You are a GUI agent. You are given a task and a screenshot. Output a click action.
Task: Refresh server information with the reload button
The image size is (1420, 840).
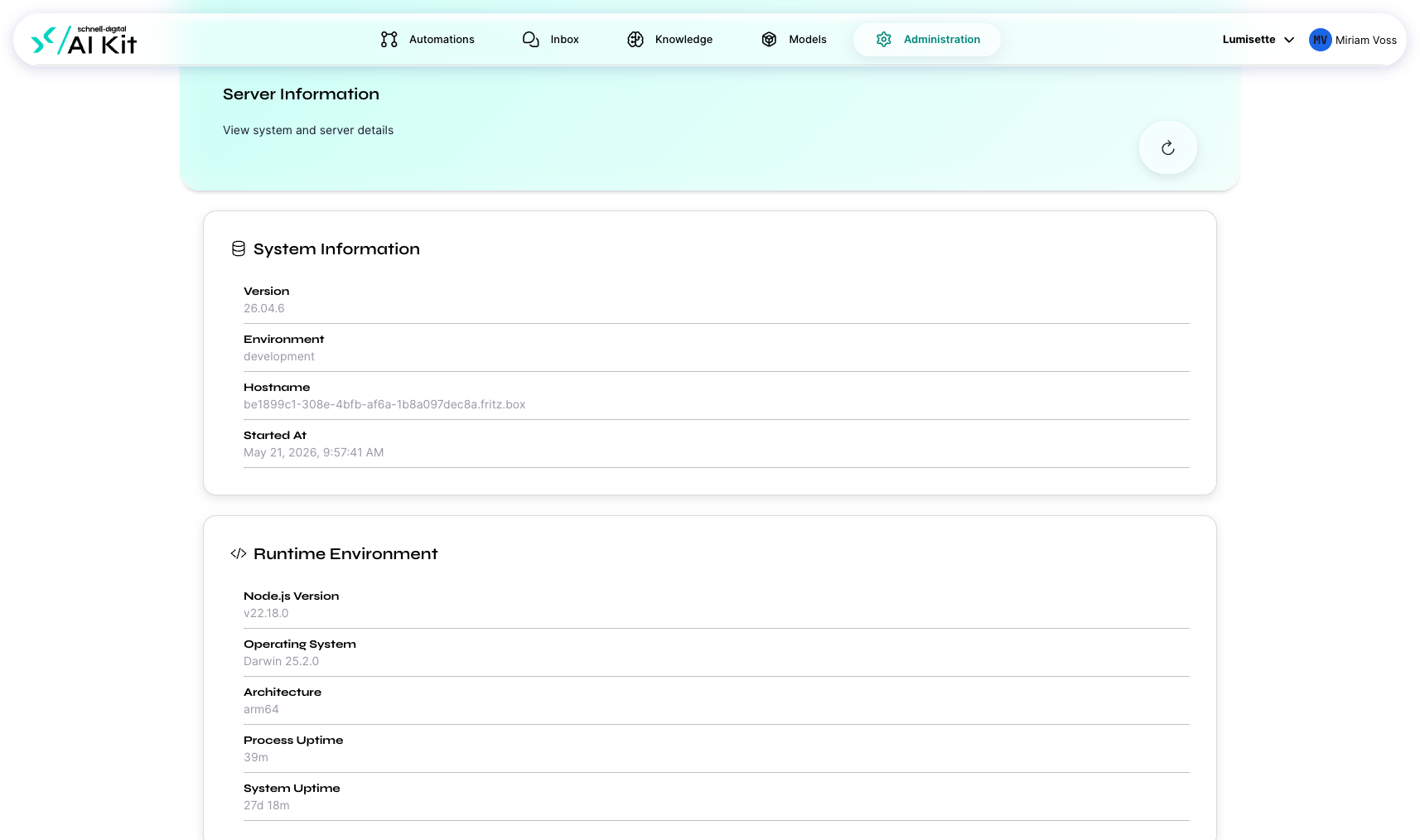pos(1168,148)
